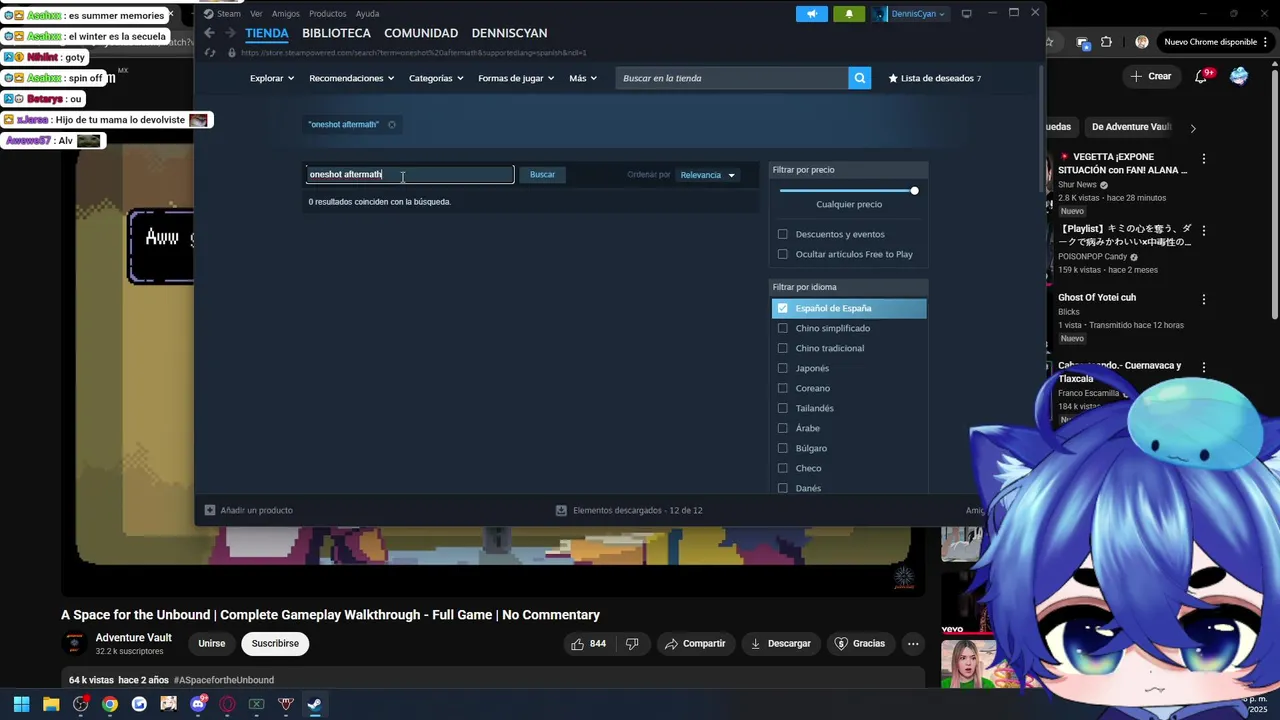This screenshot has width=1280, height=720.
Task: Click the price filter slider handle
Action: click(914, 191)
